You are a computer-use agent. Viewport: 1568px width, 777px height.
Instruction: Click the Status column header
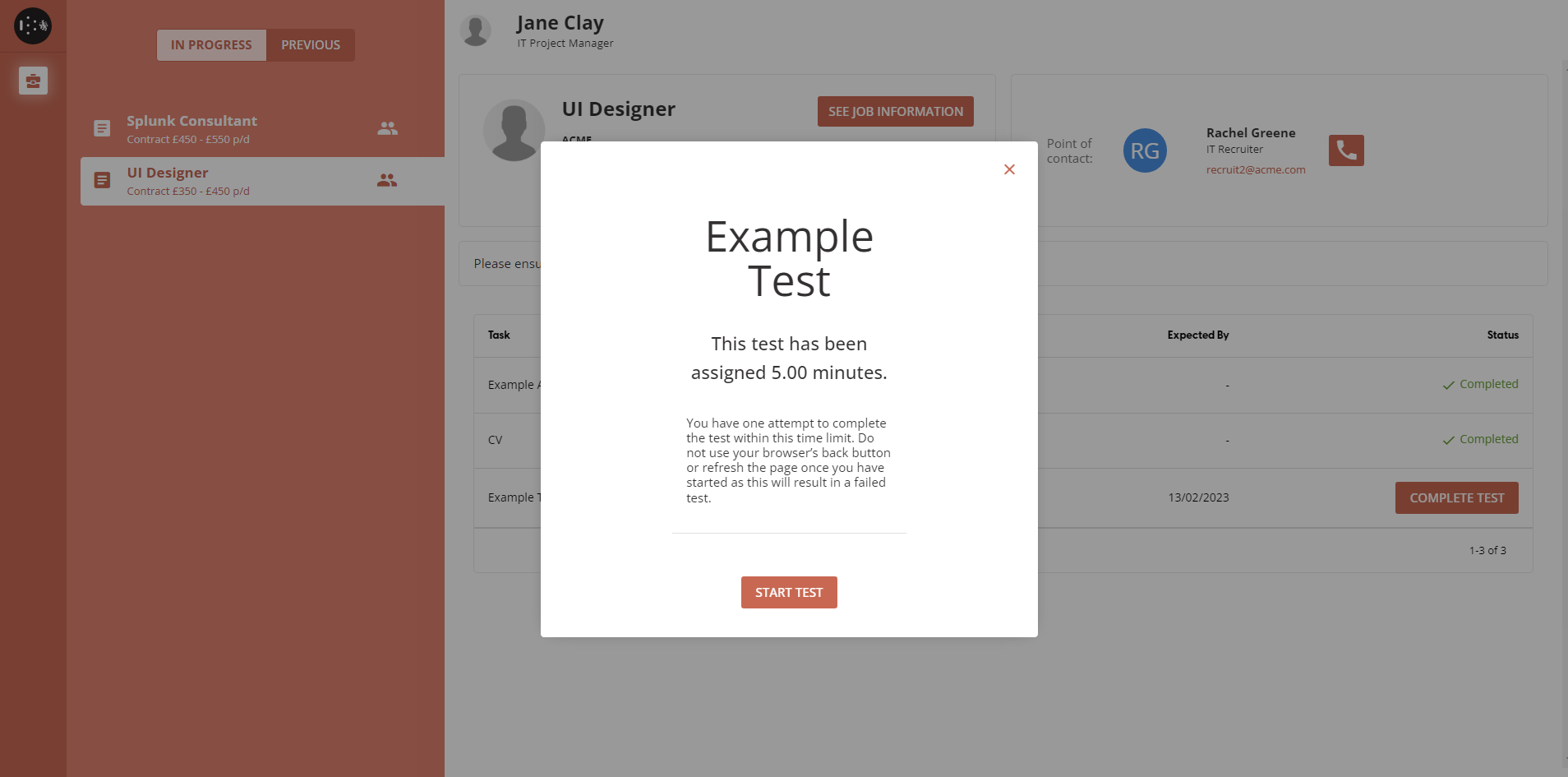click(x=1501, y=335)
